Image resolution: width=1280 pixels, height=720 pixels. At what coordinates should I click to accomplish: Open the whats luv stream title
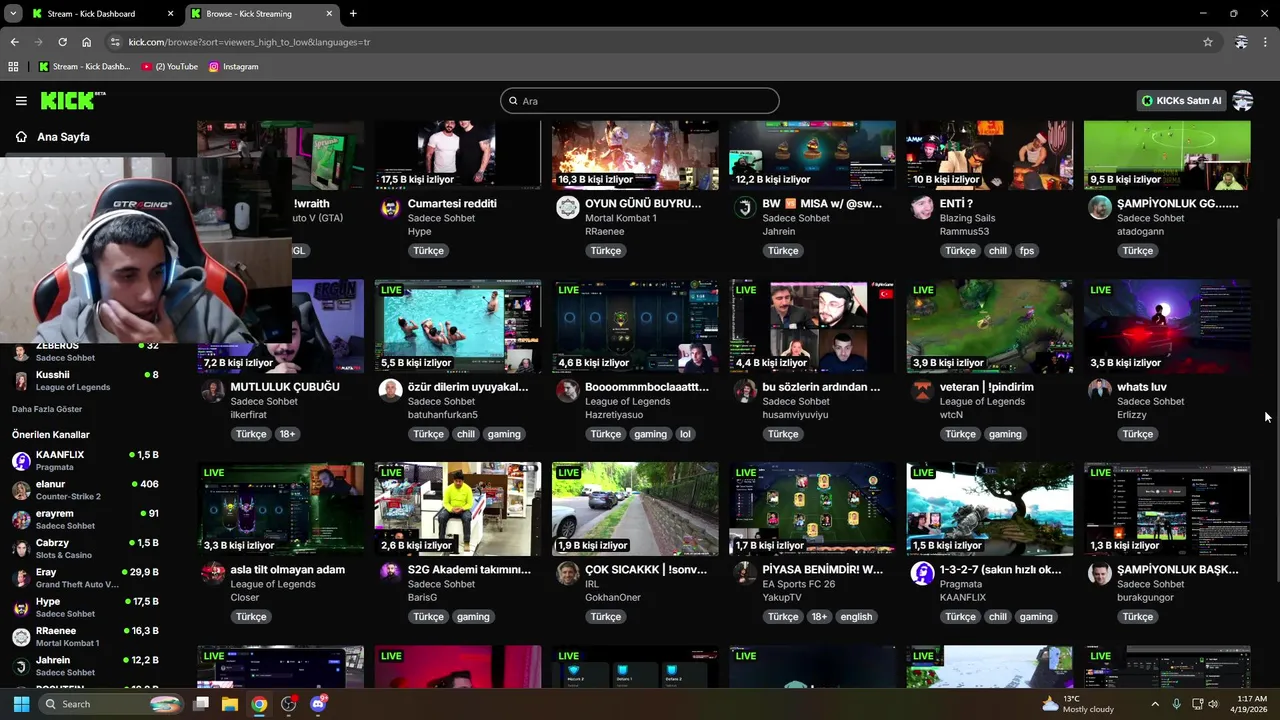[1142, 387]
